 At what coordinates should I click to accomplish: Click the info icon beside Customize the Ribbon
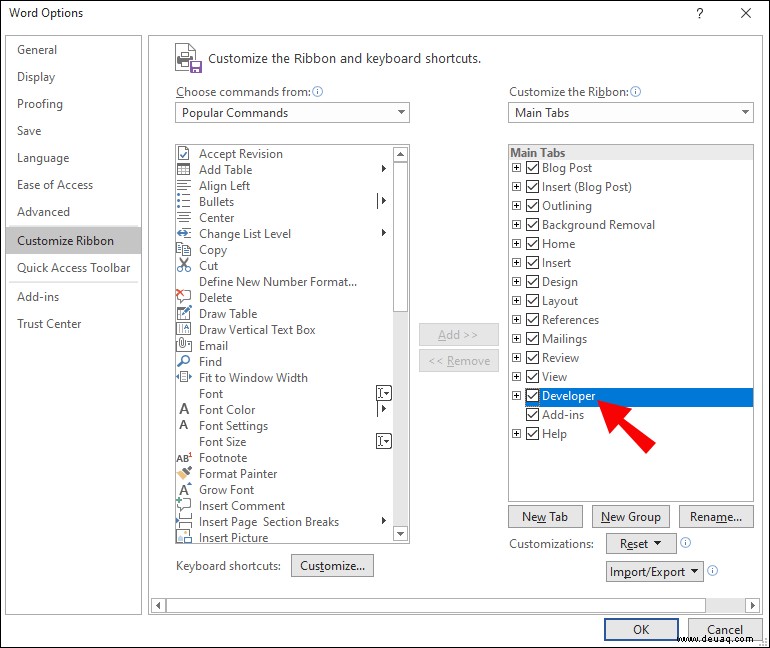[x=635, y=92]
